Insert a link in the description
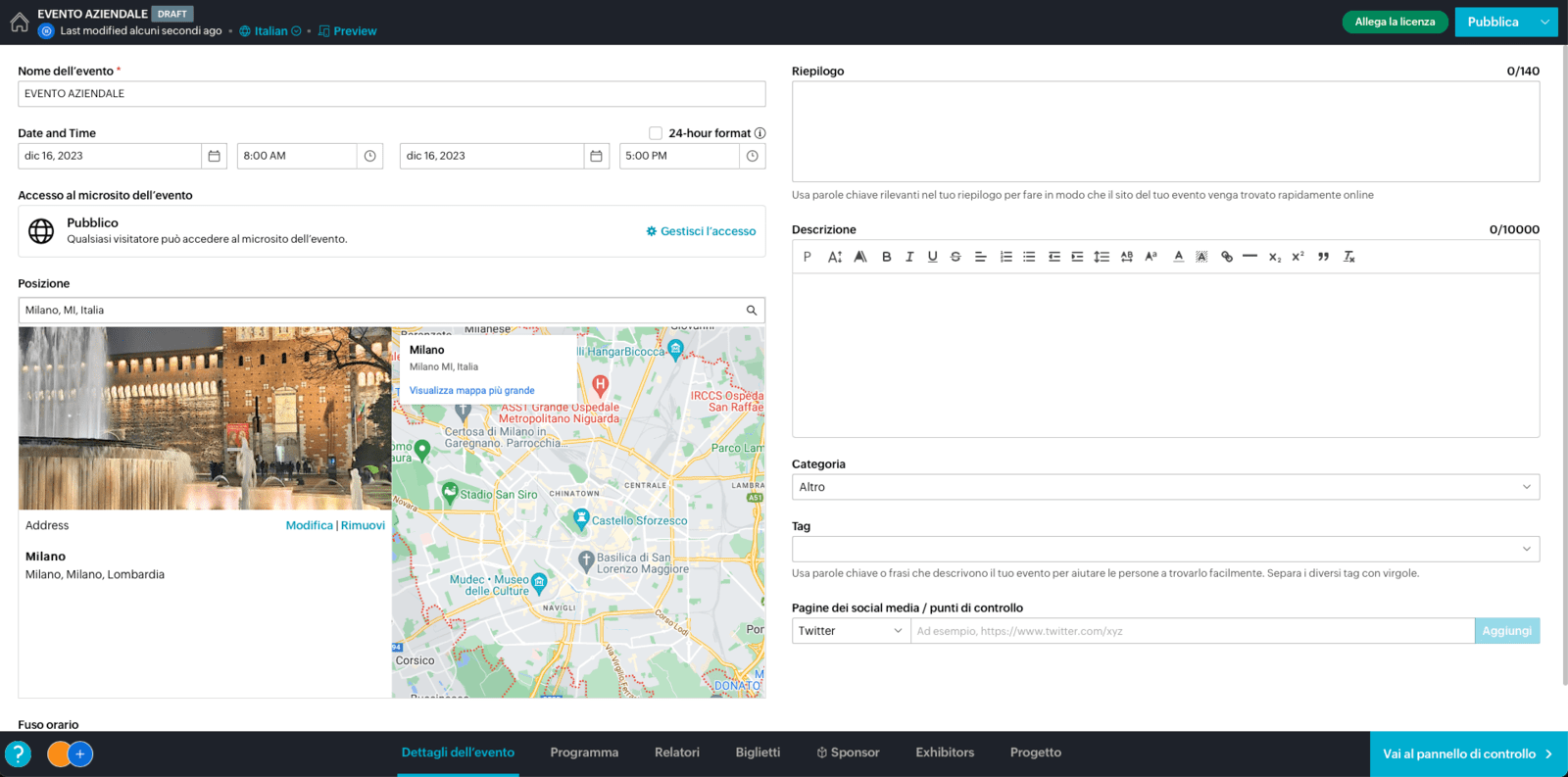Image resolution: width=1568 pixels, height=777 pixels. pyautogui.click(x=1226, y=257)
